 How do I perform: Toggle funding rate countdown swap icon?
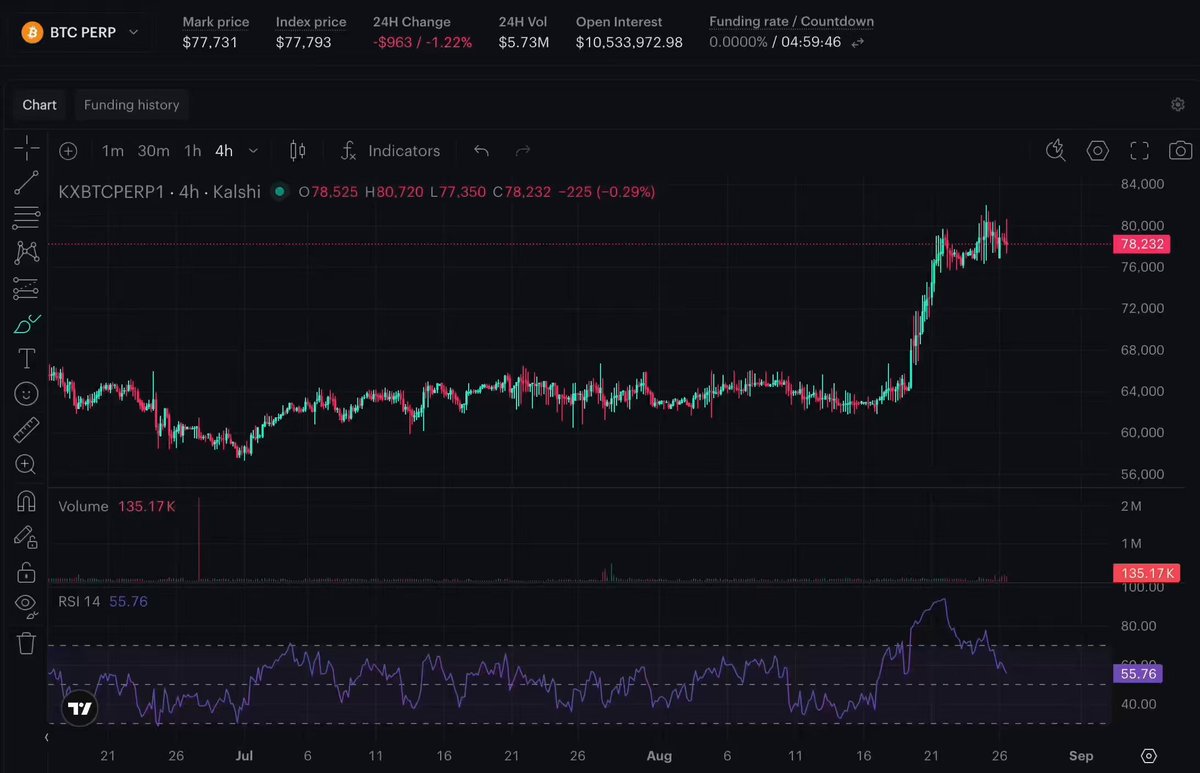pos(857,43)
